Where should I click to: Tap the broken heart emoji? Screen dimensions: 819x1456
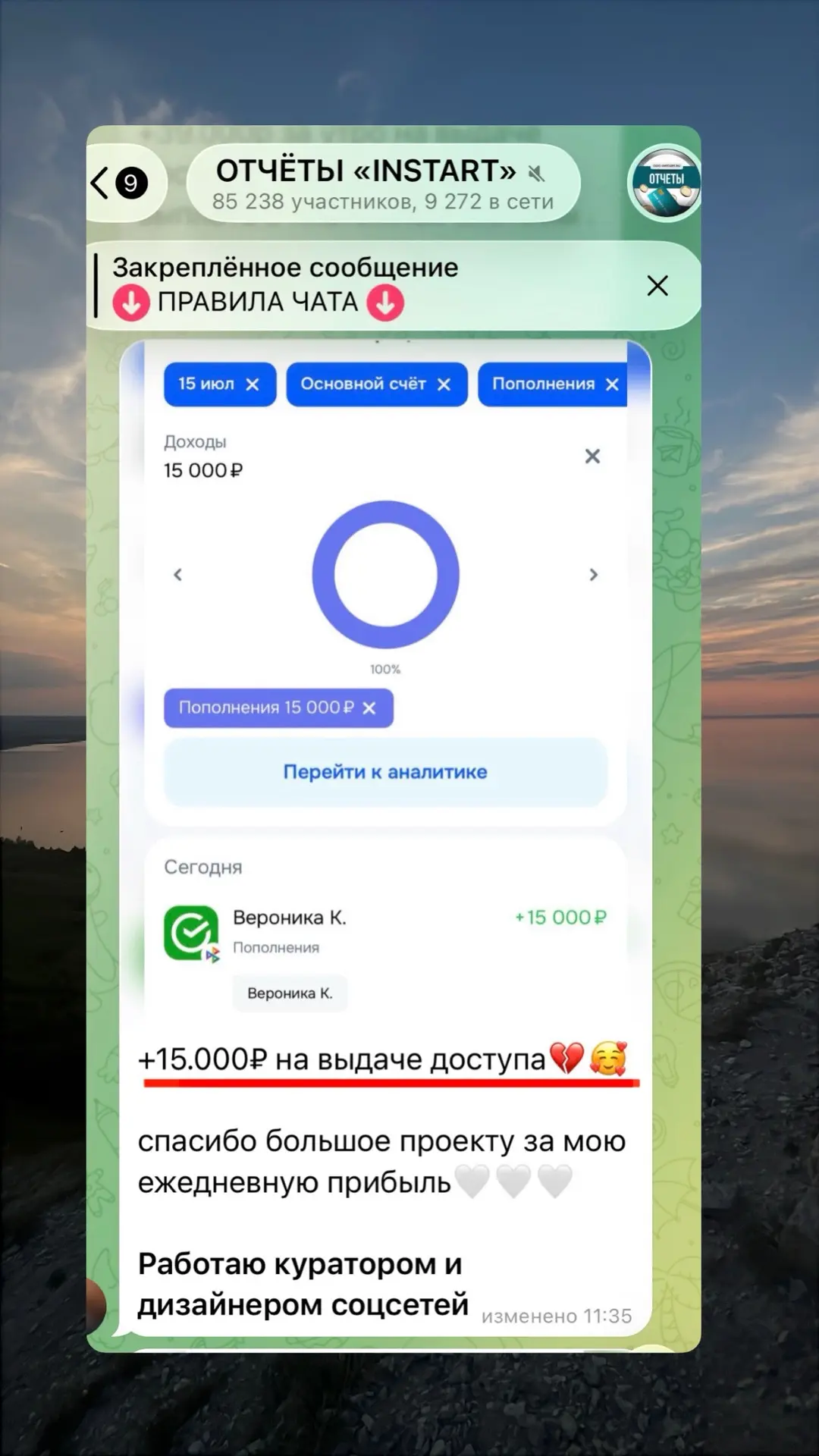click(566, 1059)
